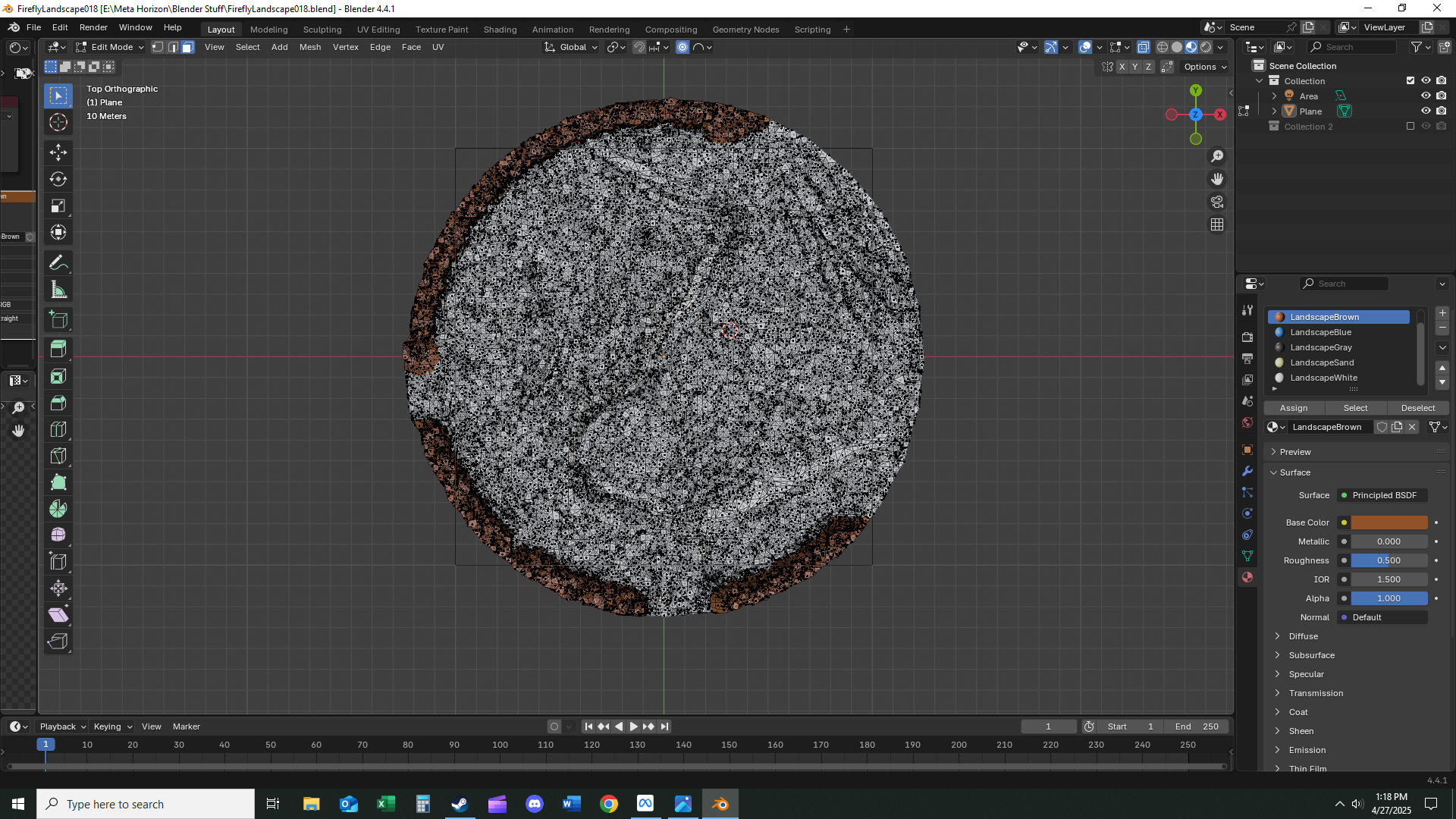
Task: Hide the Plane object in viewport
Action: (x=1426, y=111)
